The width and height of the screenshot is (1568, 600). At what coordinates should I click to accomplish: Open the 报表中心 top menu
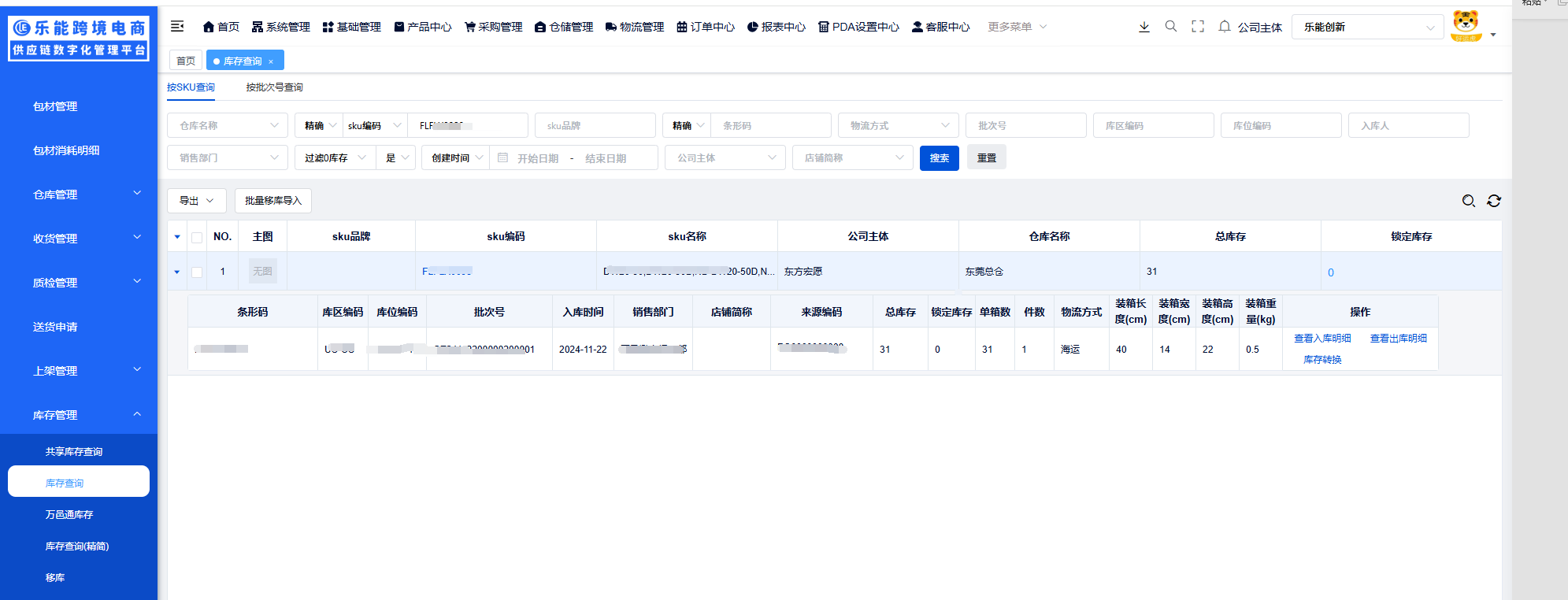(x=777, y=27)
